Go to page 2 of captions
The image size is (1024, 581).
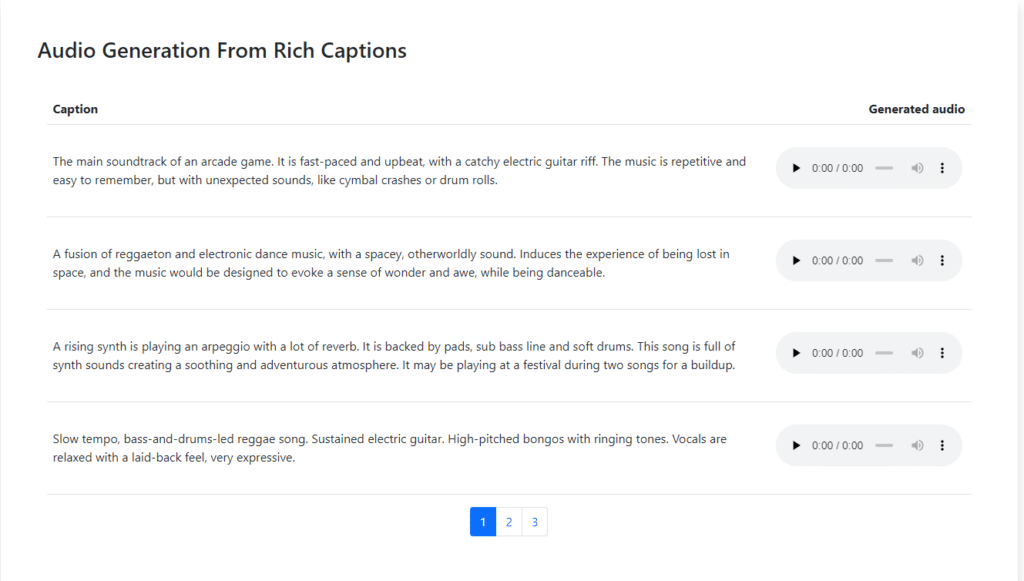pos(509,522)
